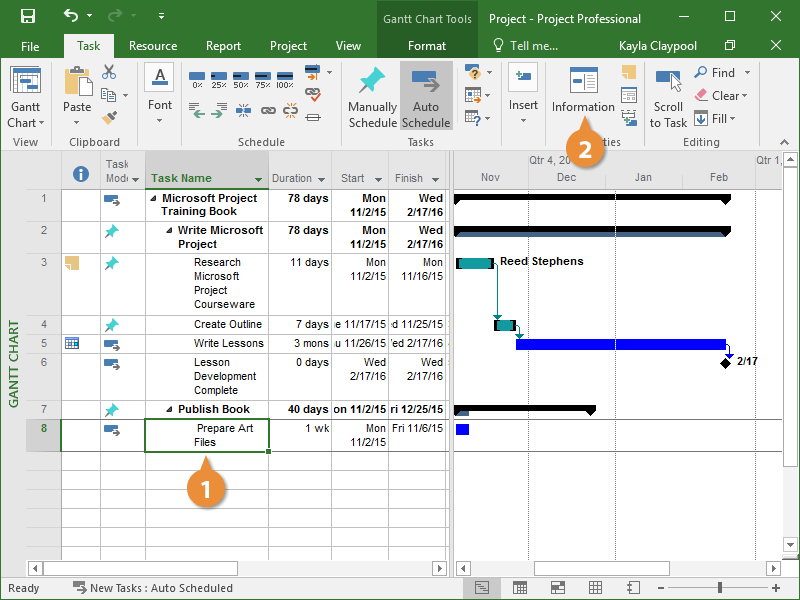The height and width of the screenshot is (600, 800).
Task: Open Task Information from the ribbon
Action: pyautogui.click(x=583, y=90)
